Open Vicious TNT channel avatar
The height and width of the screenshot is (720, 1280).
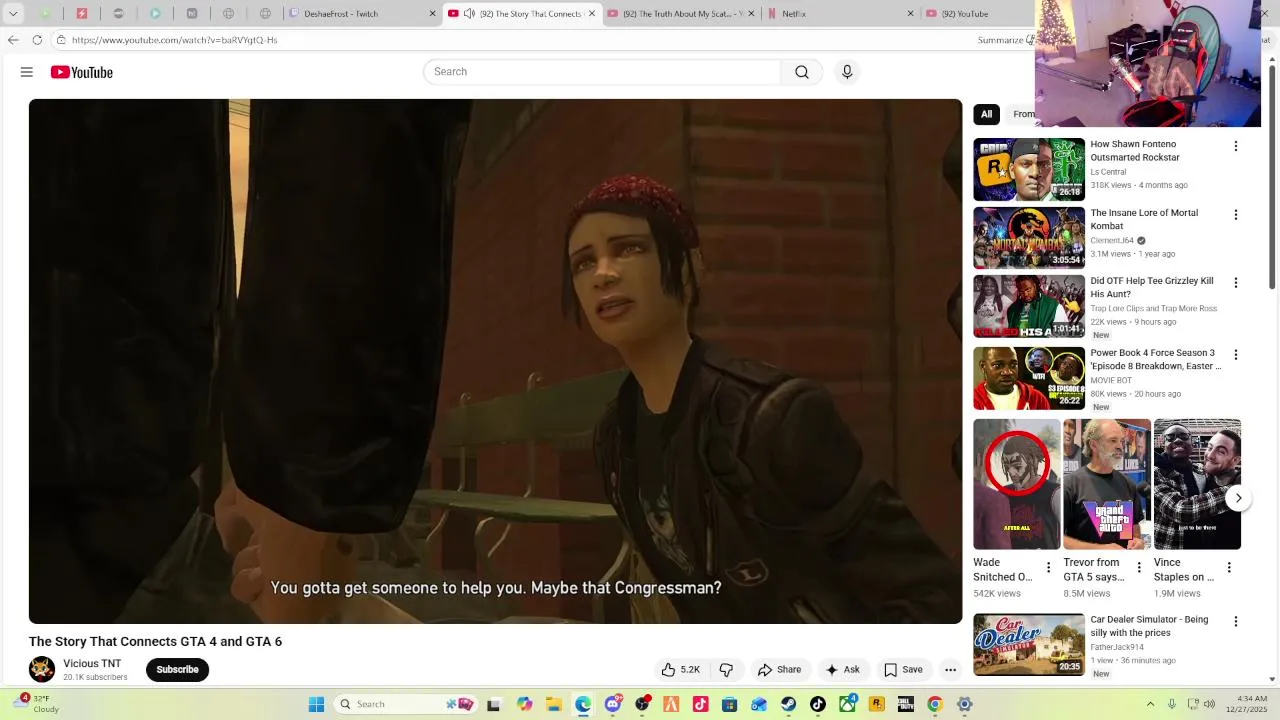click(x=42, y=669)
